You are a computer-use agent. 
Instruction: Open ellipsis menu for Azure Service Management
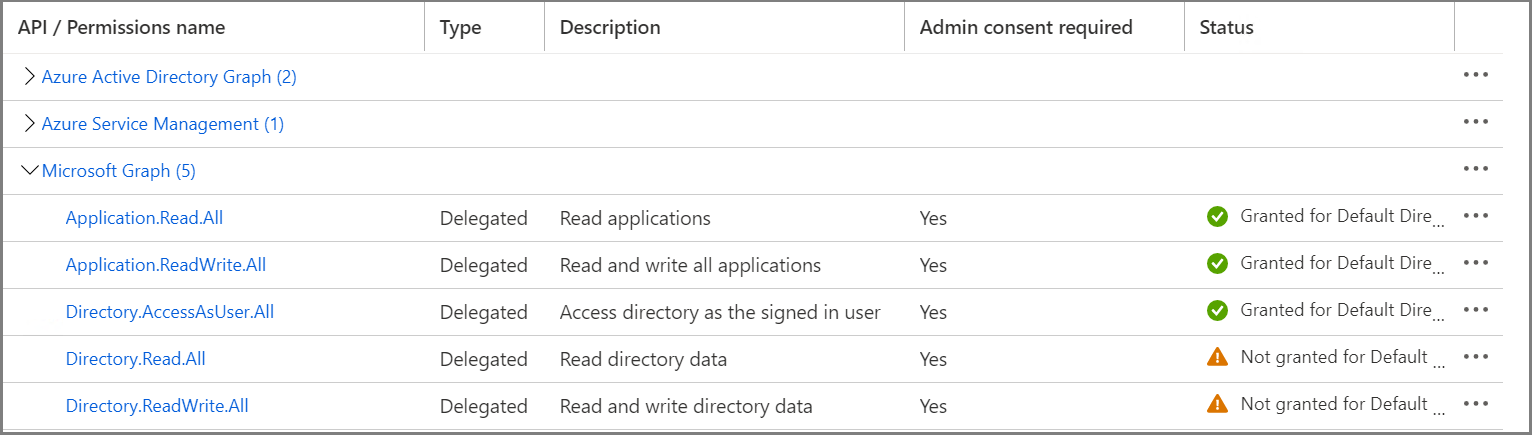click(1476, 123)
